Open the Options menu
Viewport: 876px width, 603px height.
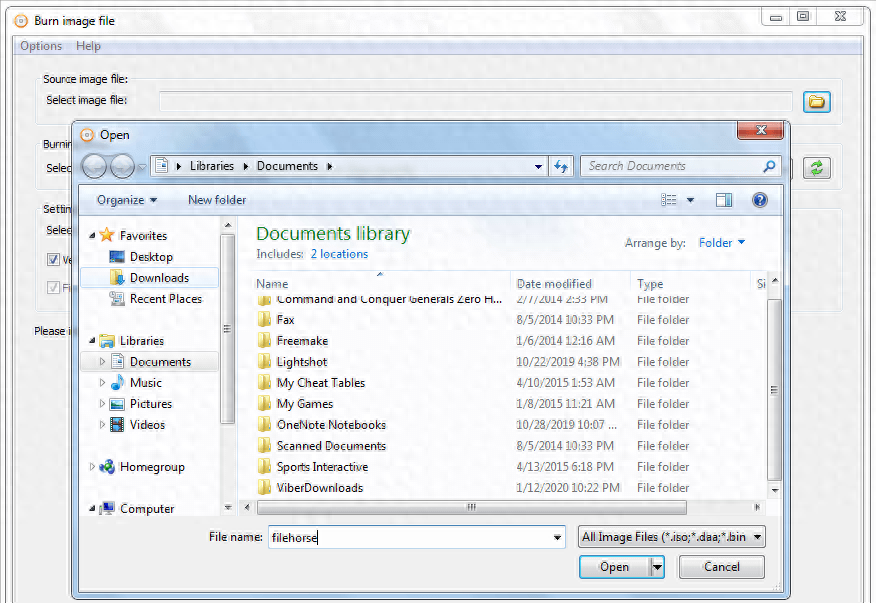tap(41, 46)
